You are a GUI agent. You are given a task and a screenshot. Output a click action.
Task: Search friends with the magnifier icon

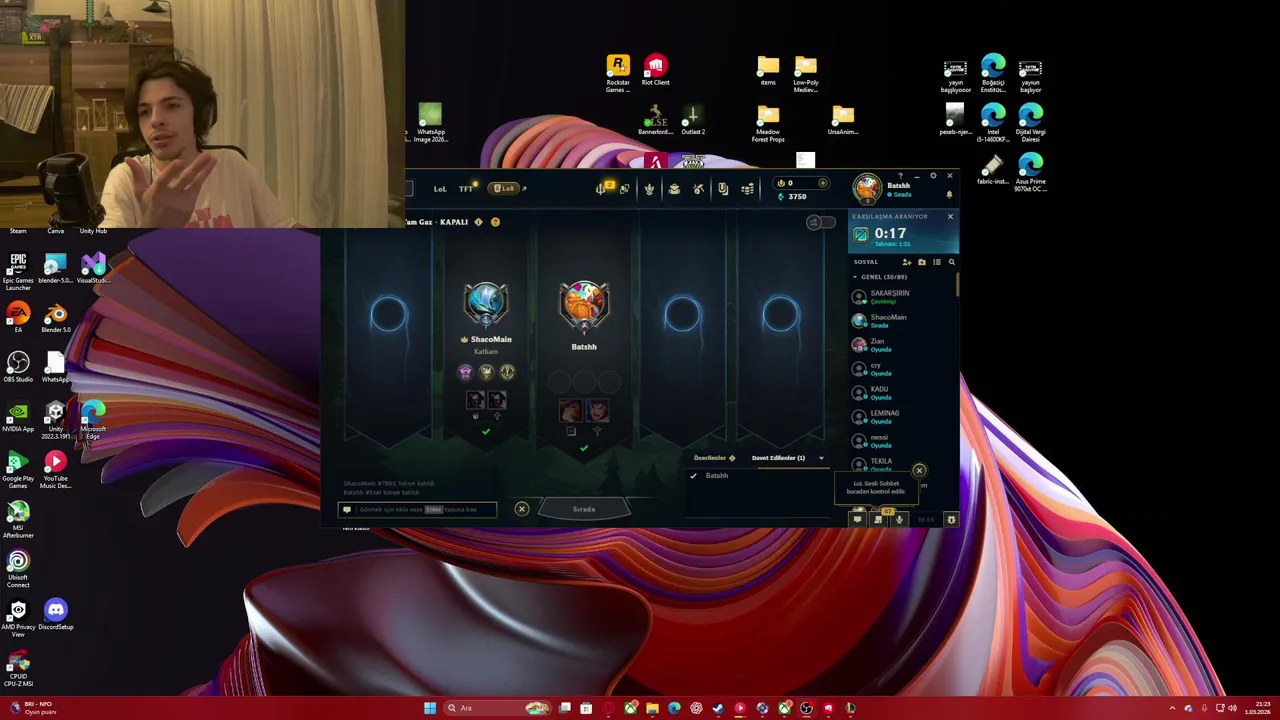tap(951, 262)
